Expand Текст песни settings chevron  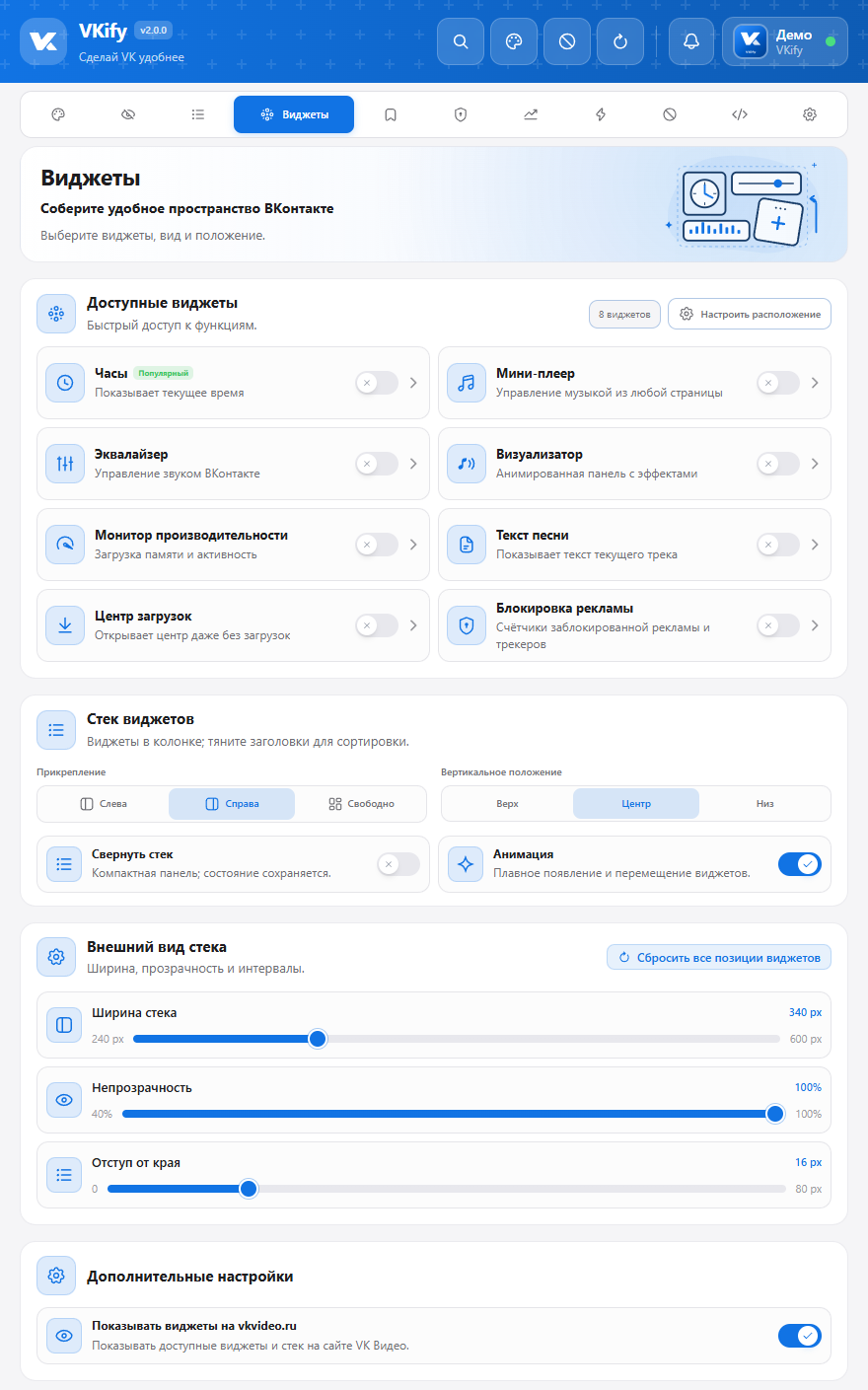pyautogui.click(x=815, y=545)
